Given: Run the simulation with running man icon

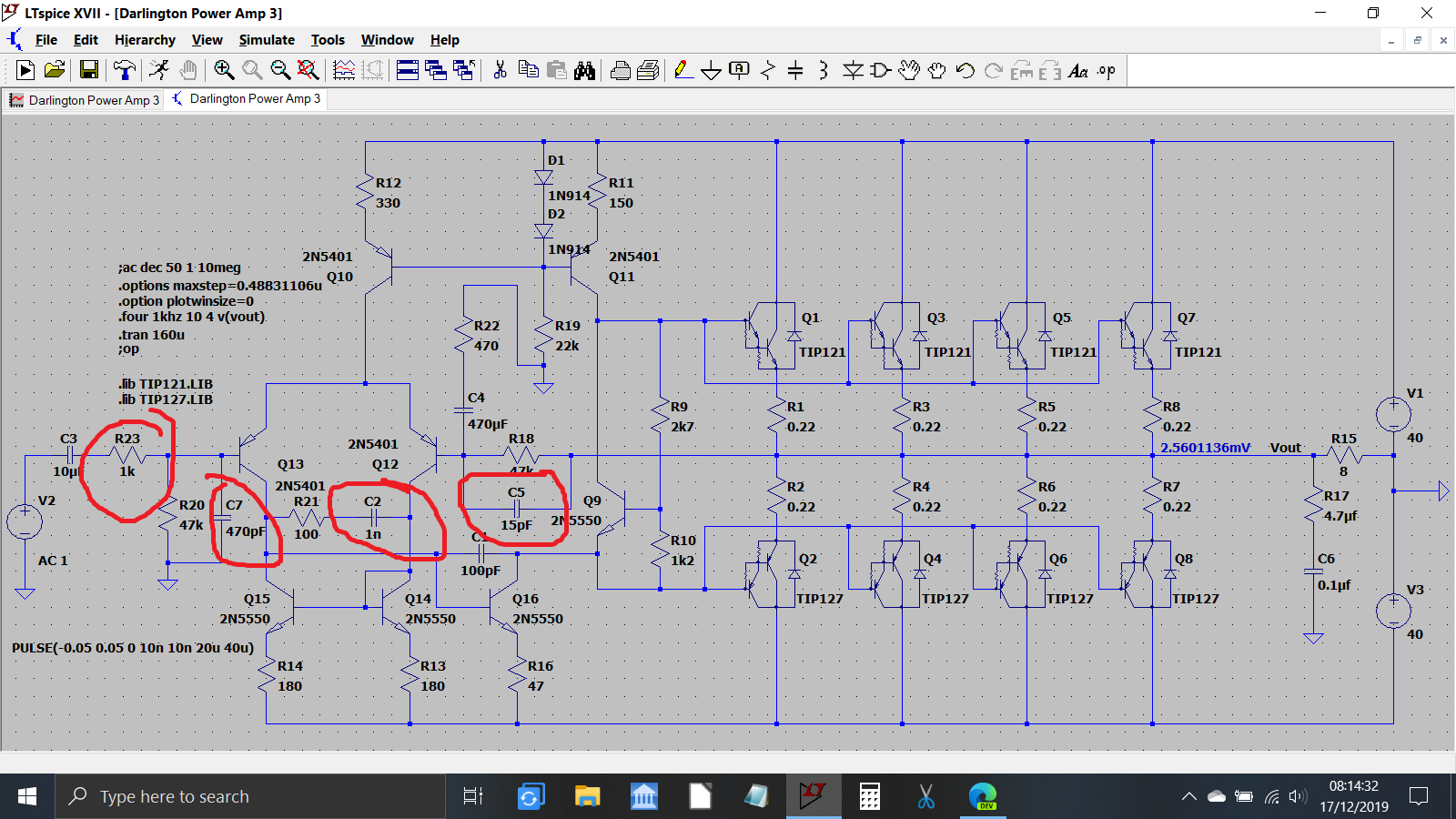Looking at the screenshot, I should tap(159, 70).
